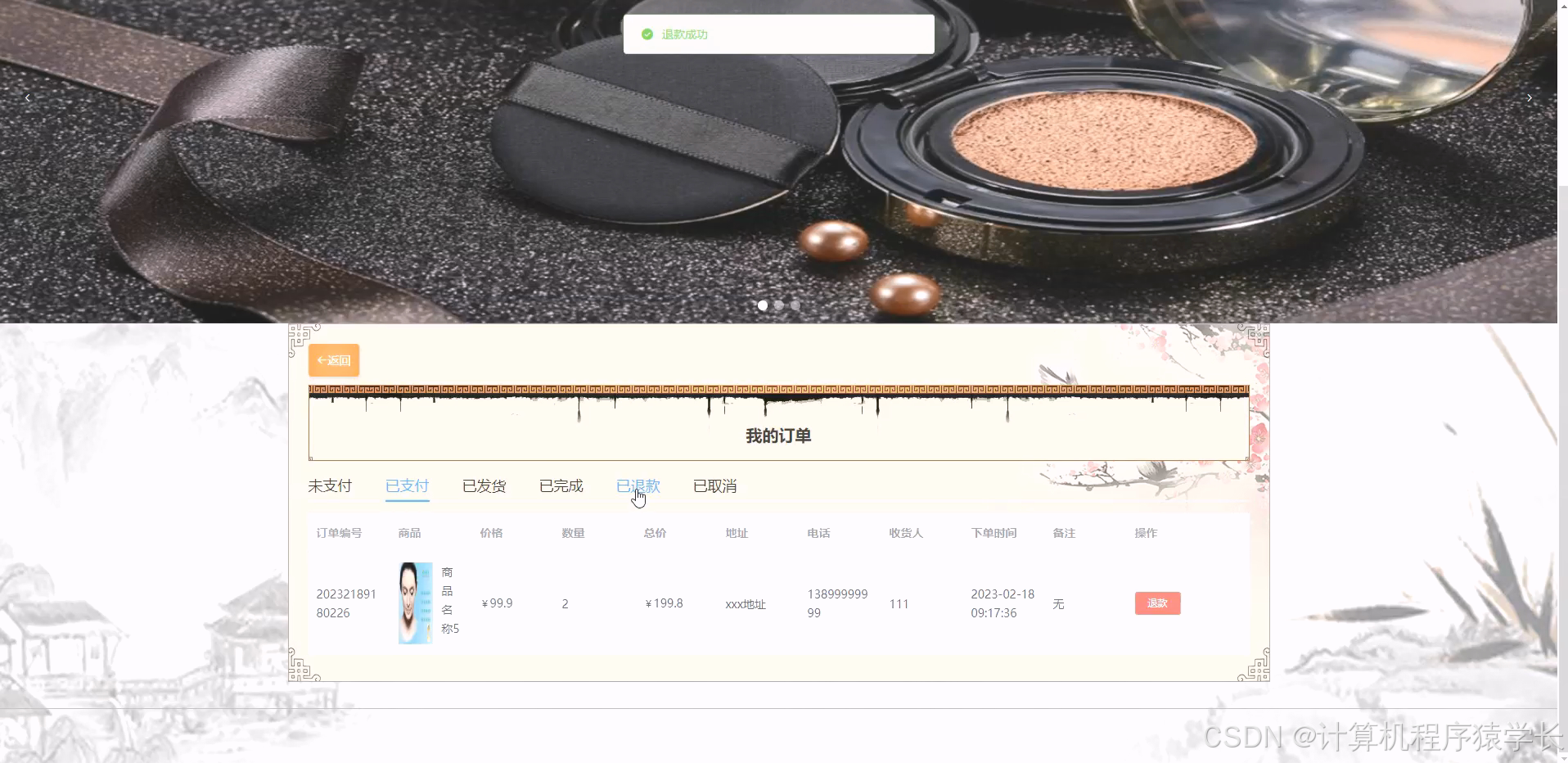
Task: Select the third carousel indicator dot
Action: coord(795,305)
